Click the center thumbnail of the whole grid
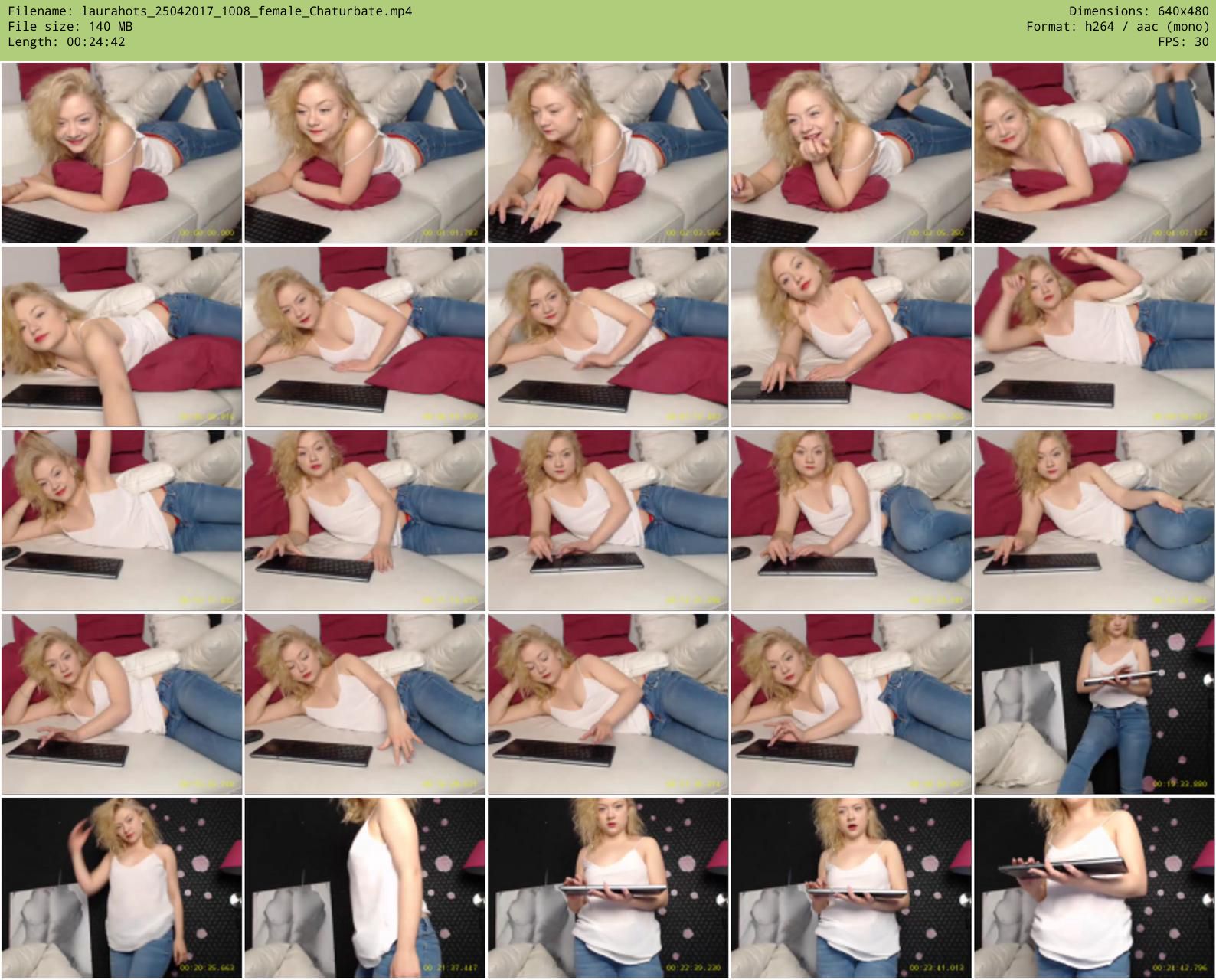 point(607,521)
